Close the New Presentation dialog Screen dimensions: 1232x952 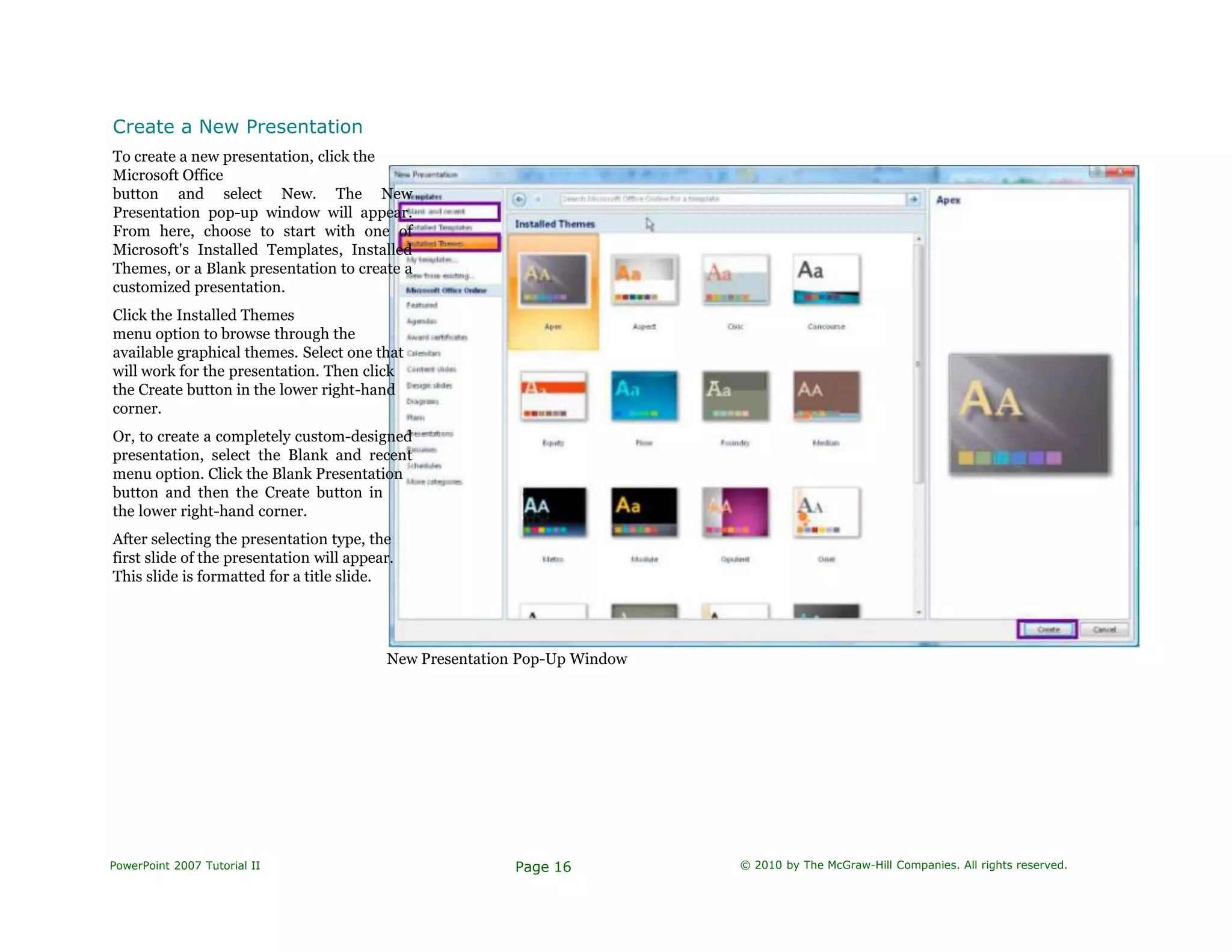pyautogui.click(x=1121, y=173)
